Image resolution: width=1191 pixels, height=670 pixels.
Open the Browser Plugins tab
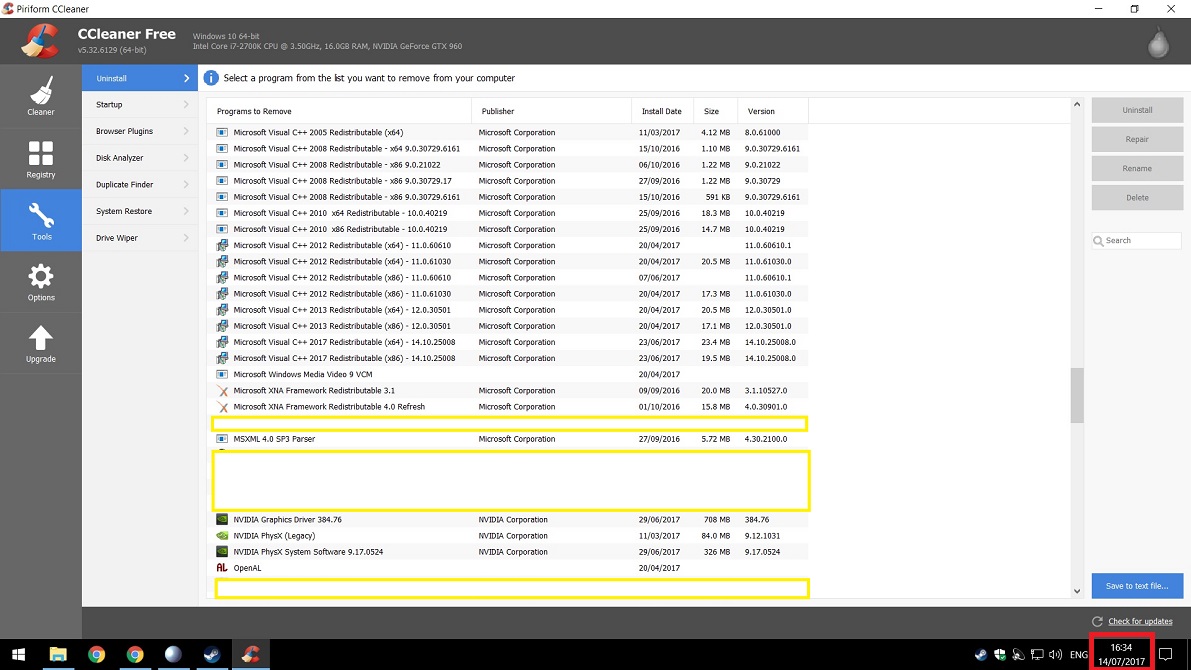tap(140, 131)
